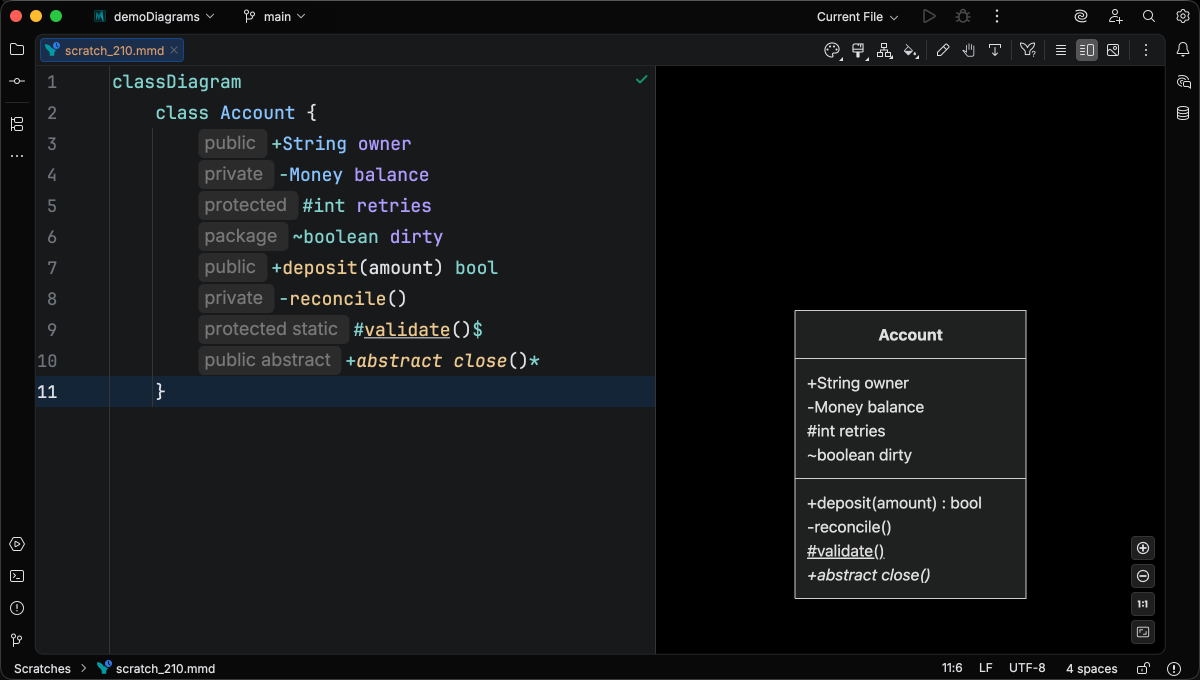Screen dimensions: 1200x680
Task: Toggle the read-only lock icon
Action: pos(1144,668)
